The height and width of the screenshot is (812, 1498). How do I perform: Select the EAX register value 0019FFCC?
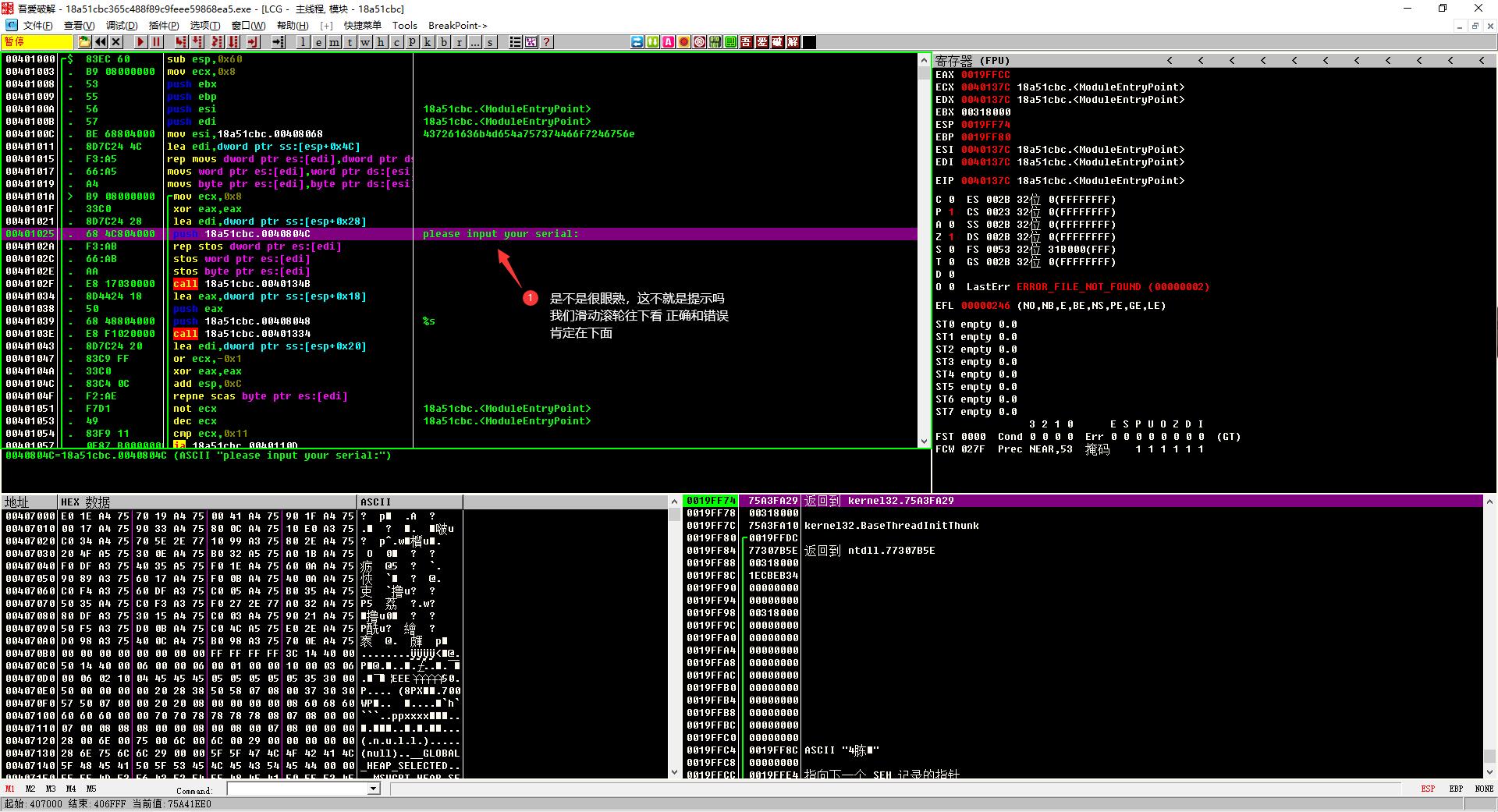tap(985, 75)
